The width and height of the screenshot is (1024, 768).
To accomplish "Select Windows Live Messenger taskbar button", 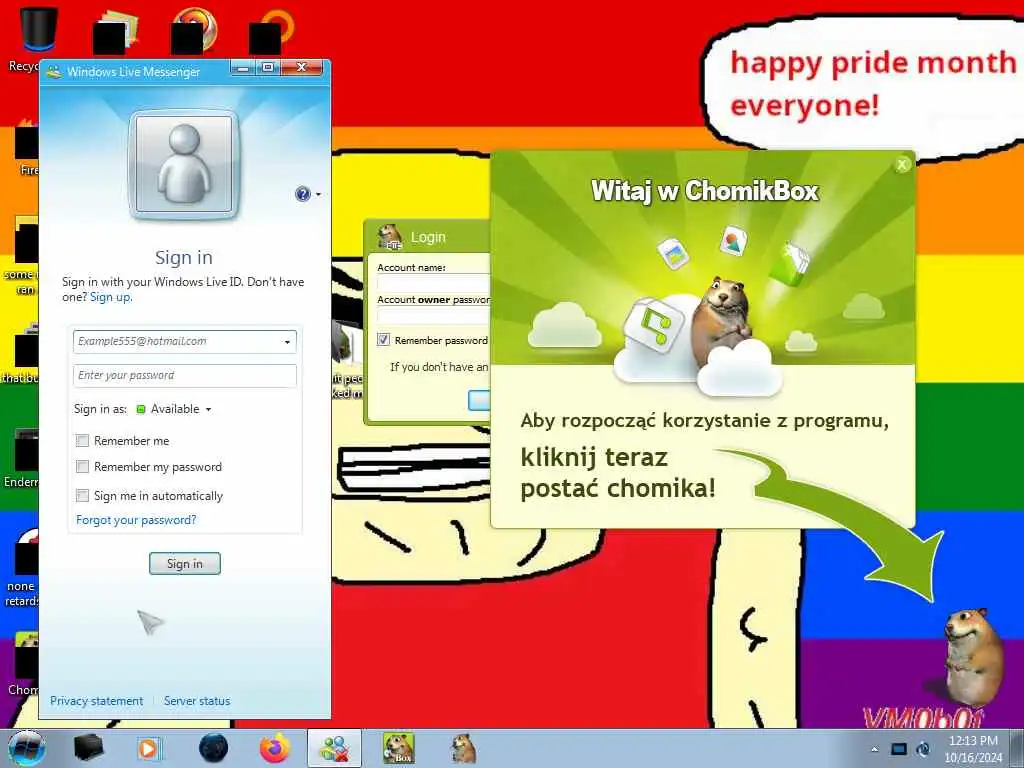I will tap(334, 748).
